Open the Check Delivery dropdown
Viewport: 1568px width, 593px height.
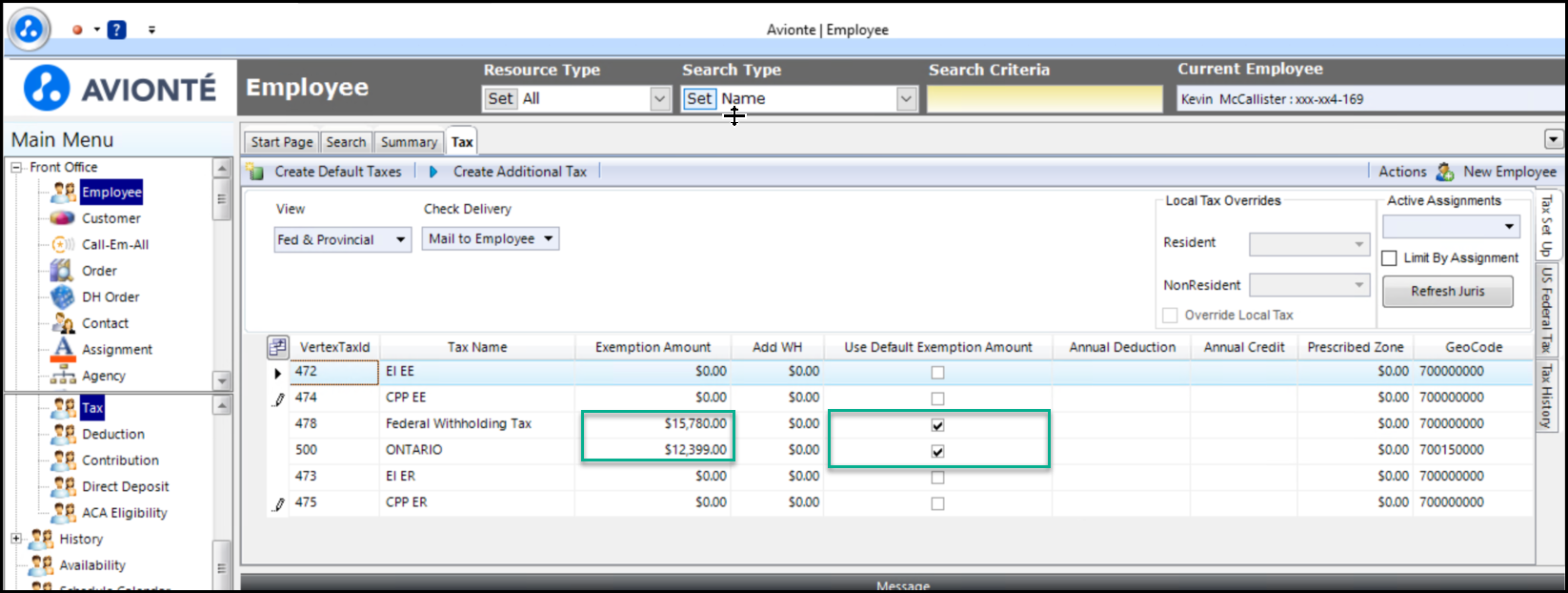pyautogui.click(x=491, y=238)
